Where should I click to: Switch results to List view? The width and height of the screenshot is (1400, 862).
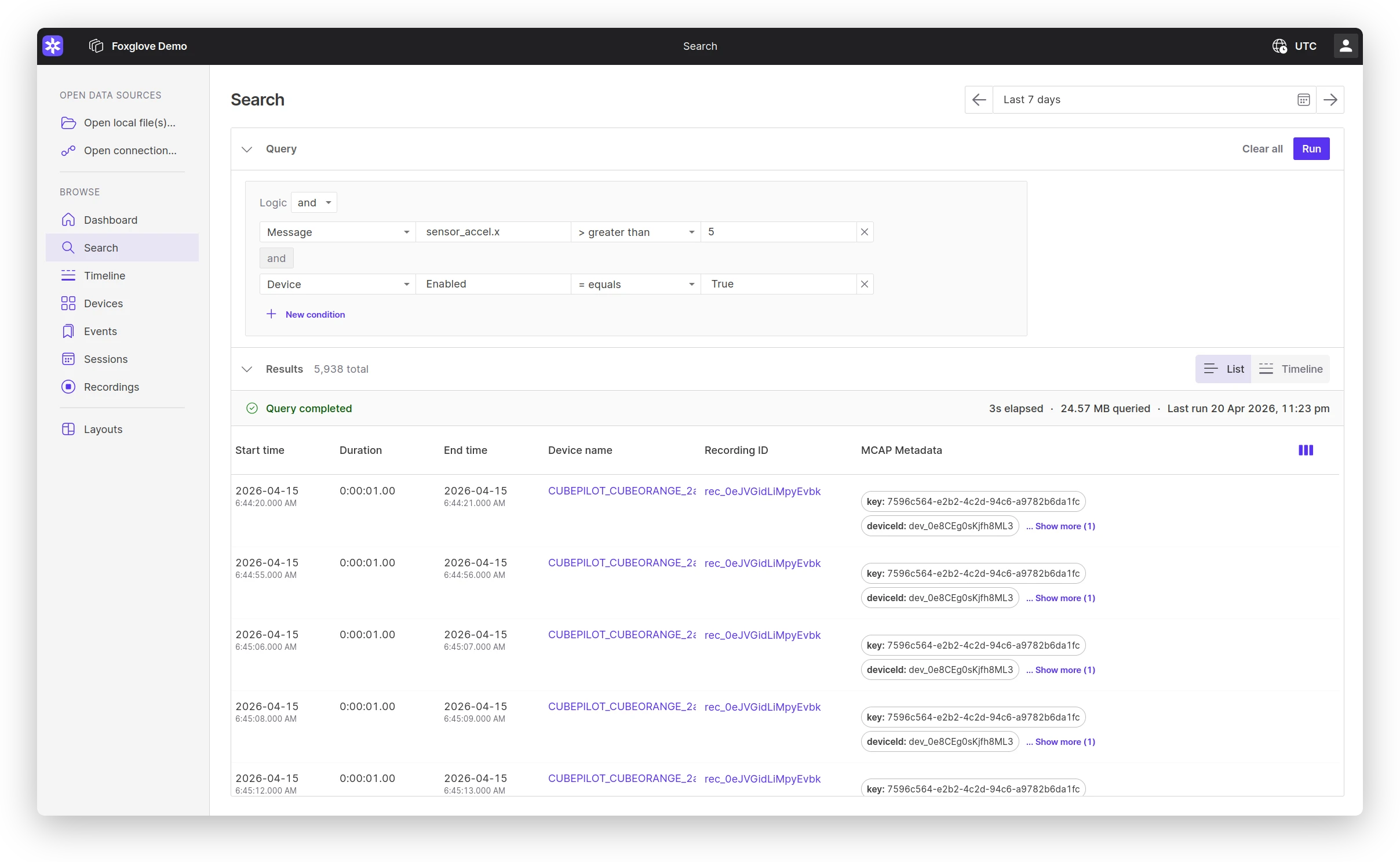[1223, 369]
